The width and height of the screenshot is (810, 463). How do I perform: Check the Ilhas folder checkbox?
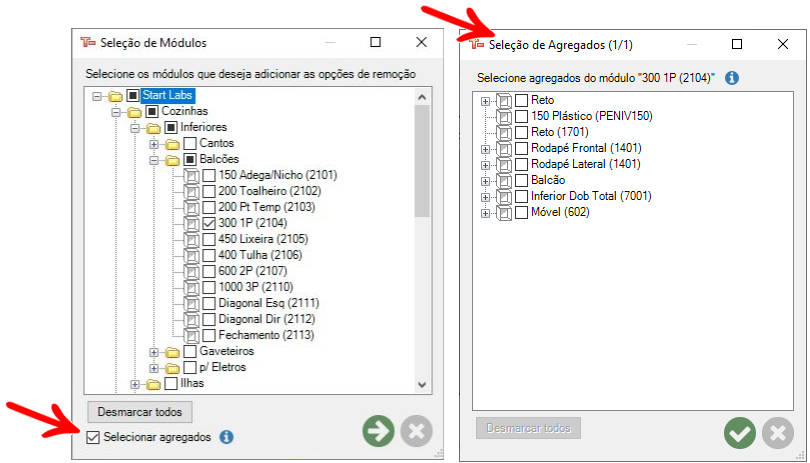(170, 383)
